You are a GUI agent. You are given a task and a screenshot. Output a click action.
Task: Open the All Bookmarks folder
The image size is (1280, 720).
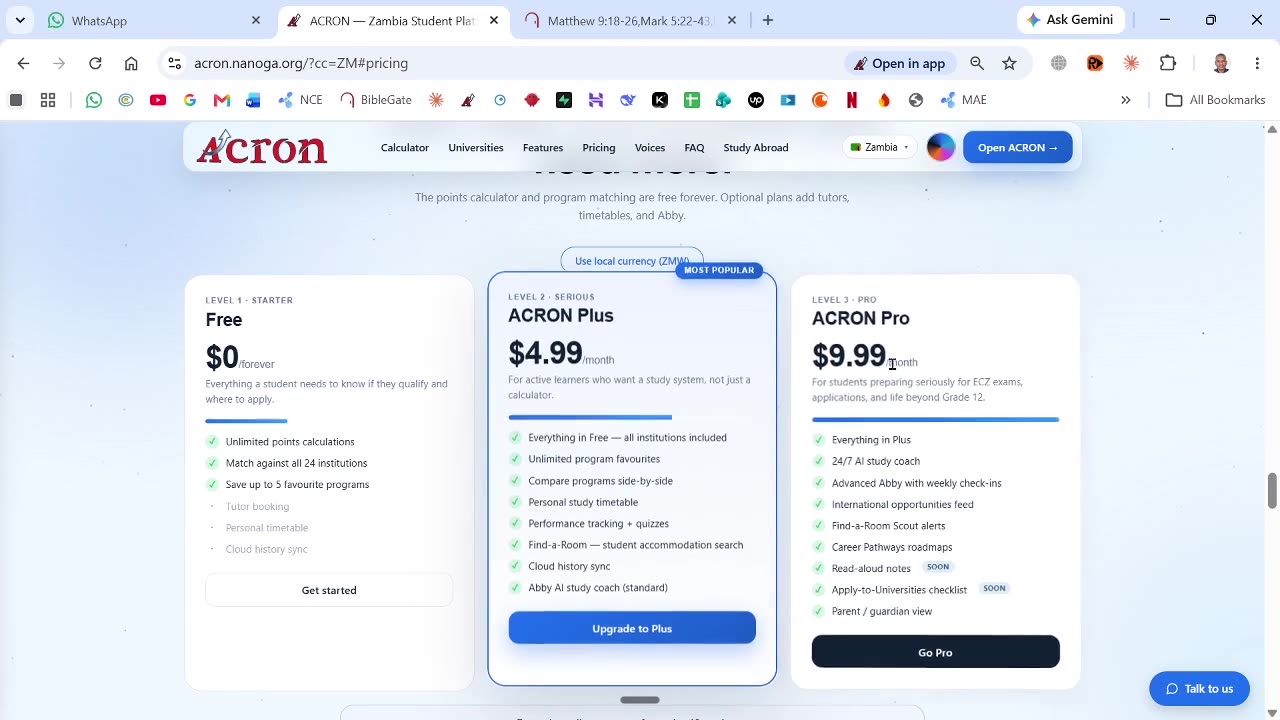[1216, 100]
